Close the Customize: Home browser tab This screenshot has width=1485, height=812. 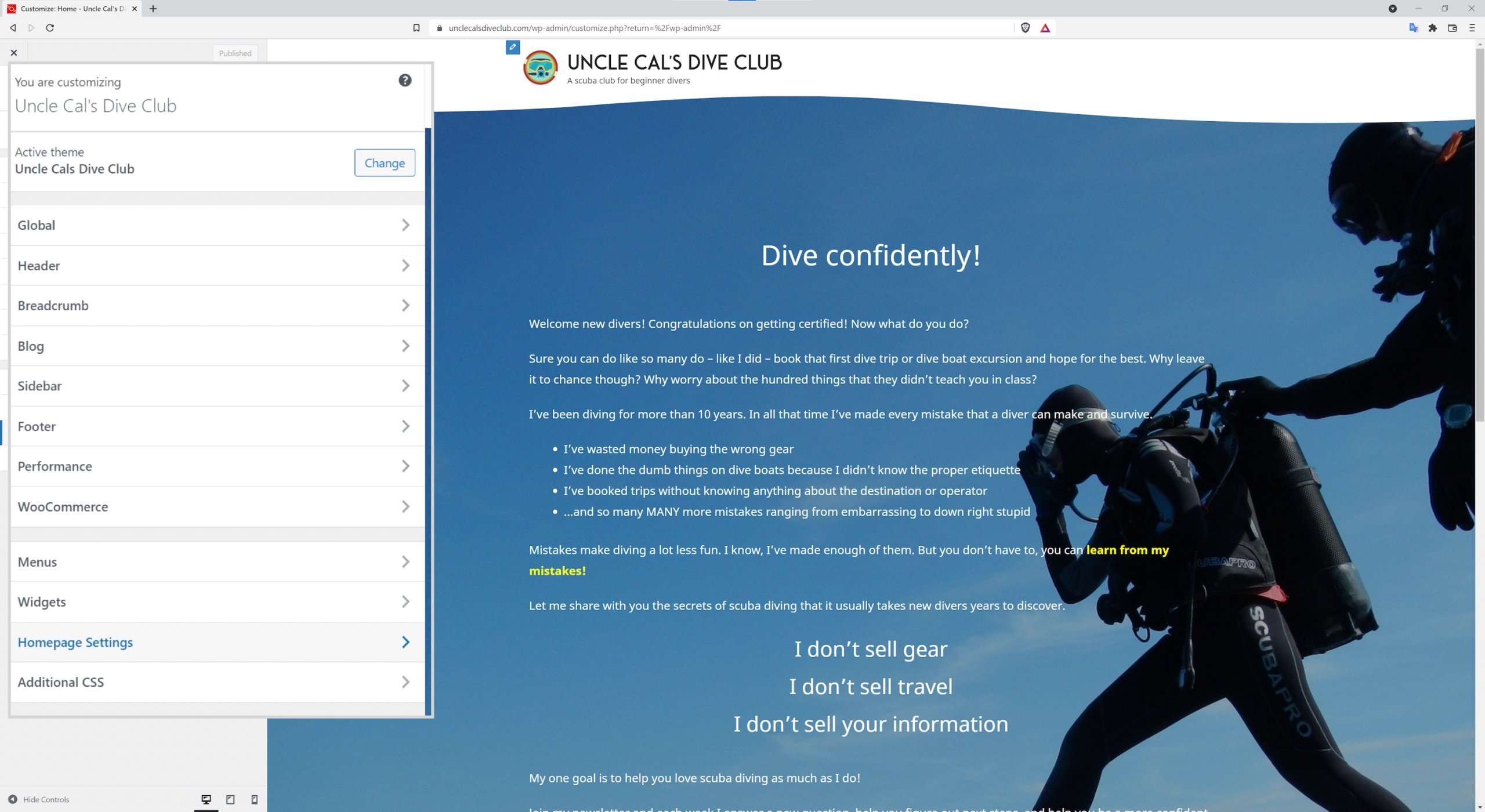tap(135, 9)
